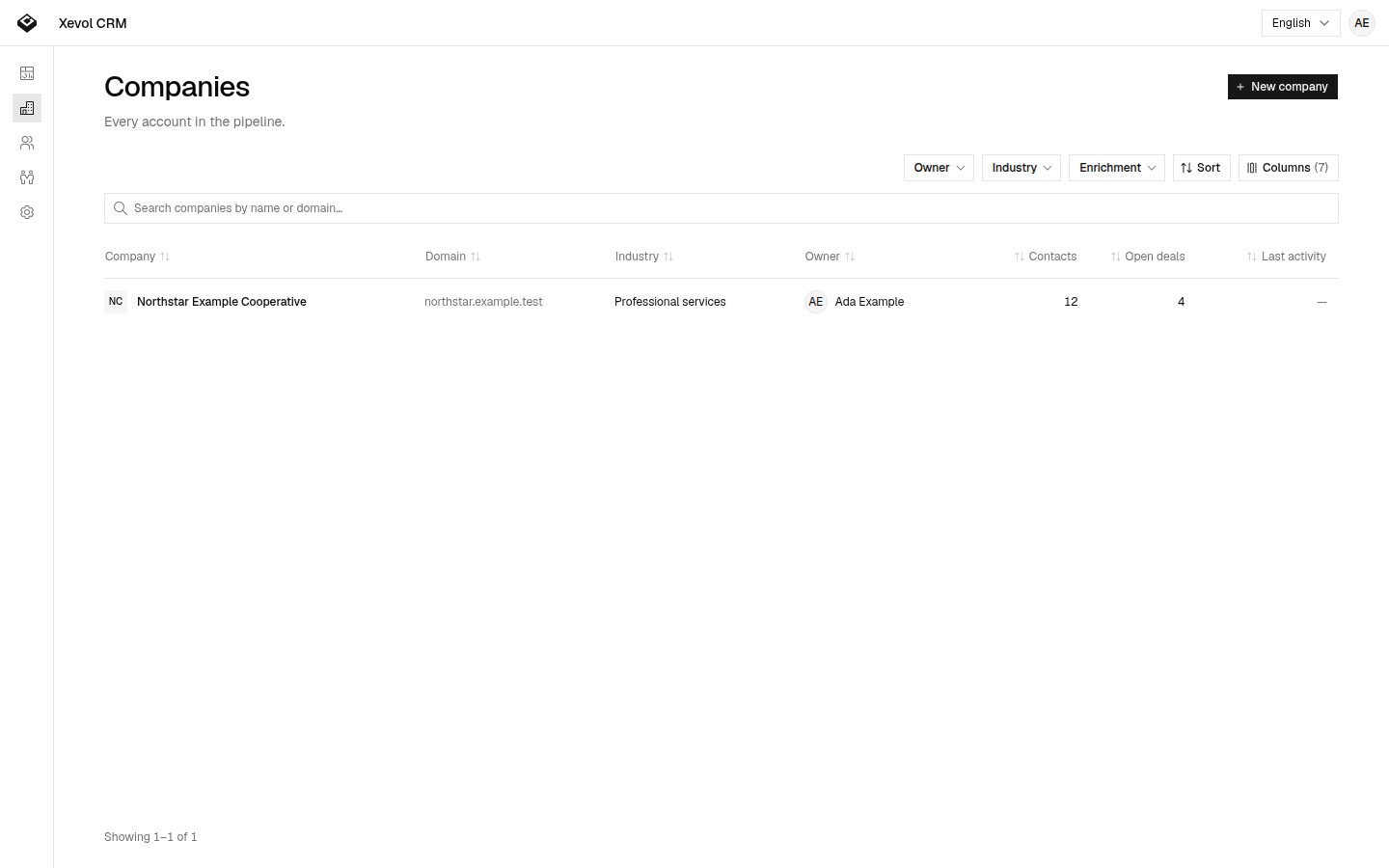Open the deals handshake icon in sidebar
Image resolution: width=1389 pixels, height=868 pixels.
tap(27, 177)
